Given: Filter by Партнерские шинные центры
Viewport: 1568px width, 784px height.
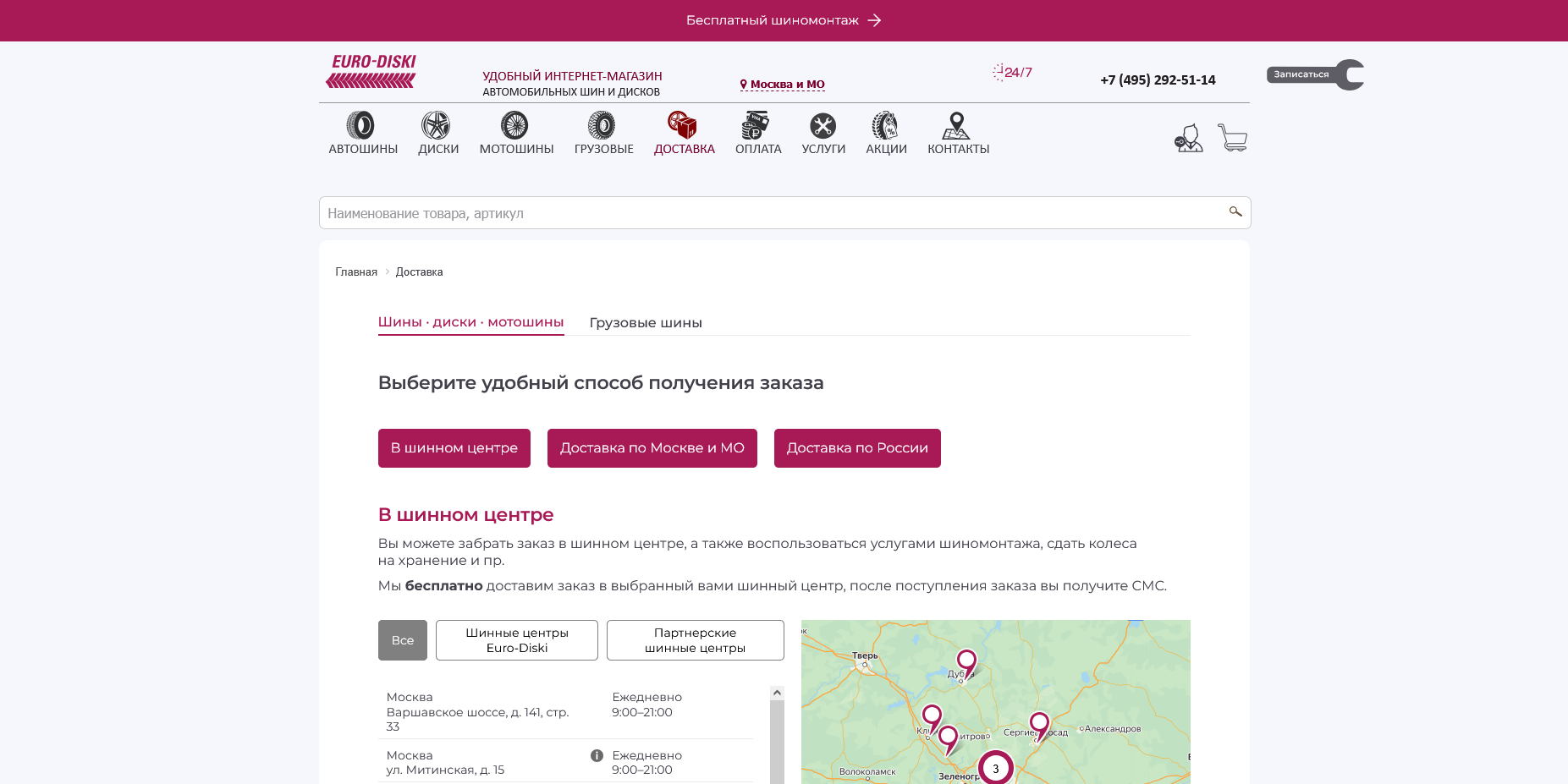Looking at the screenshot, I should [x=696, y=640].
